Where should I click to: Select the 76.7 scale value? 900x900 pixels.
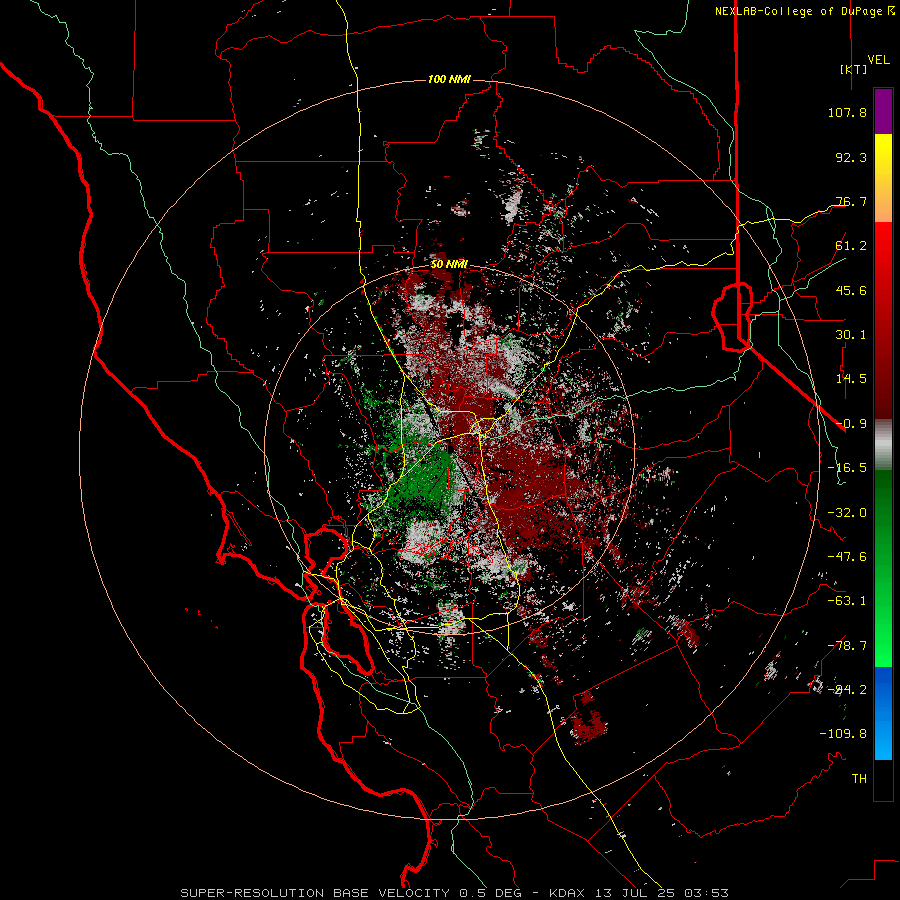[x=851, y=201]
